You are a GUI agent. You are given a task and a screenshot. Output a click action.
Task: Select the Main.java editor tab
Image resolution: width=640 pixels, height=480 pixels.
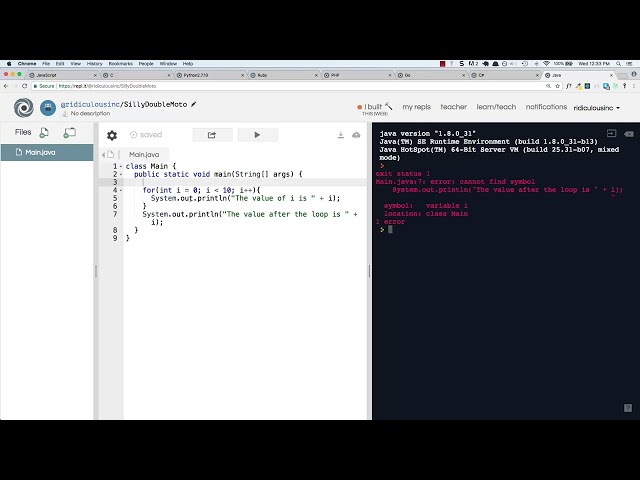click(x=144, y=154)
